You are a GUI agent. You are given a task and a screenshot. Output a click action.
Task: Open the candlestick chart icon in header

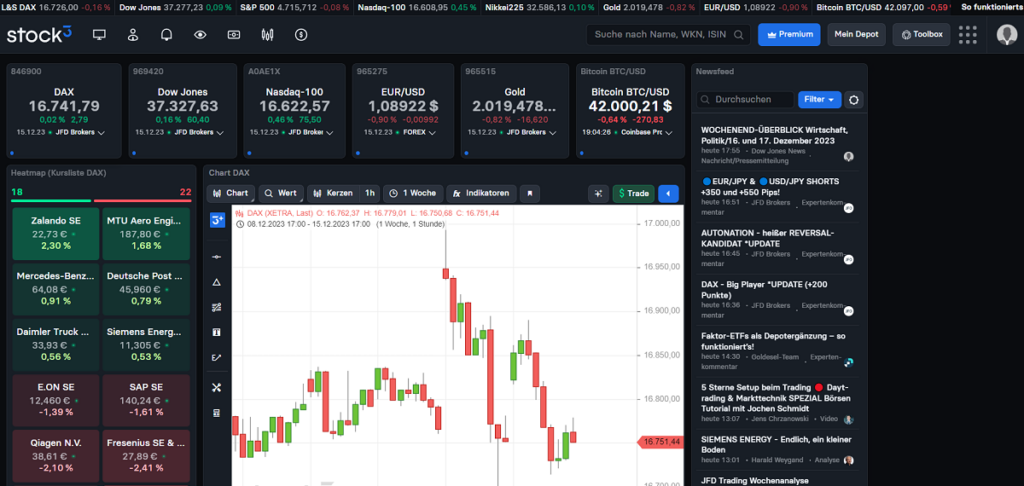tap(267, 35)
